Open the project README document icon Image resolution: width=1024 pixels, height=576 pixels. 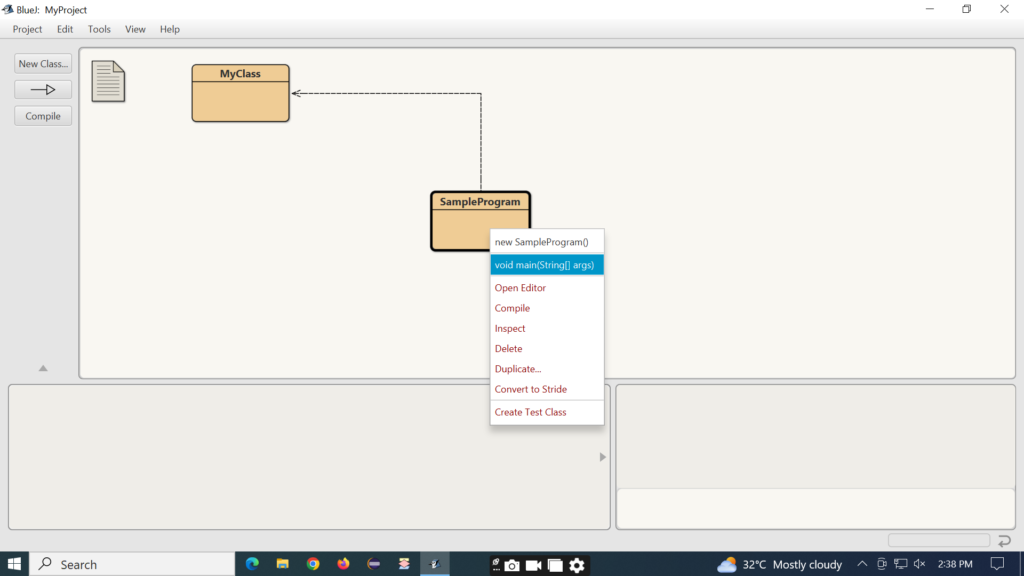coord(107,82)
